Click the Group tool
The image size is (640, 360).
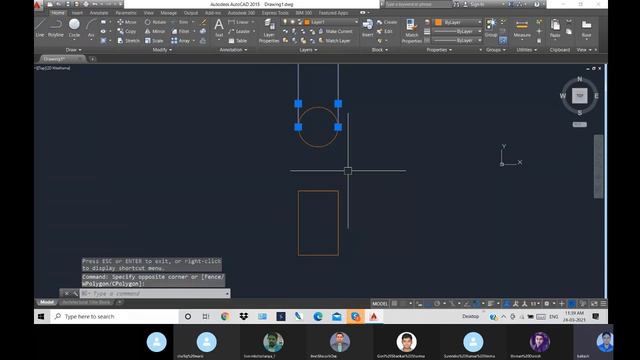pyautogui.click(x=491, y=28)
